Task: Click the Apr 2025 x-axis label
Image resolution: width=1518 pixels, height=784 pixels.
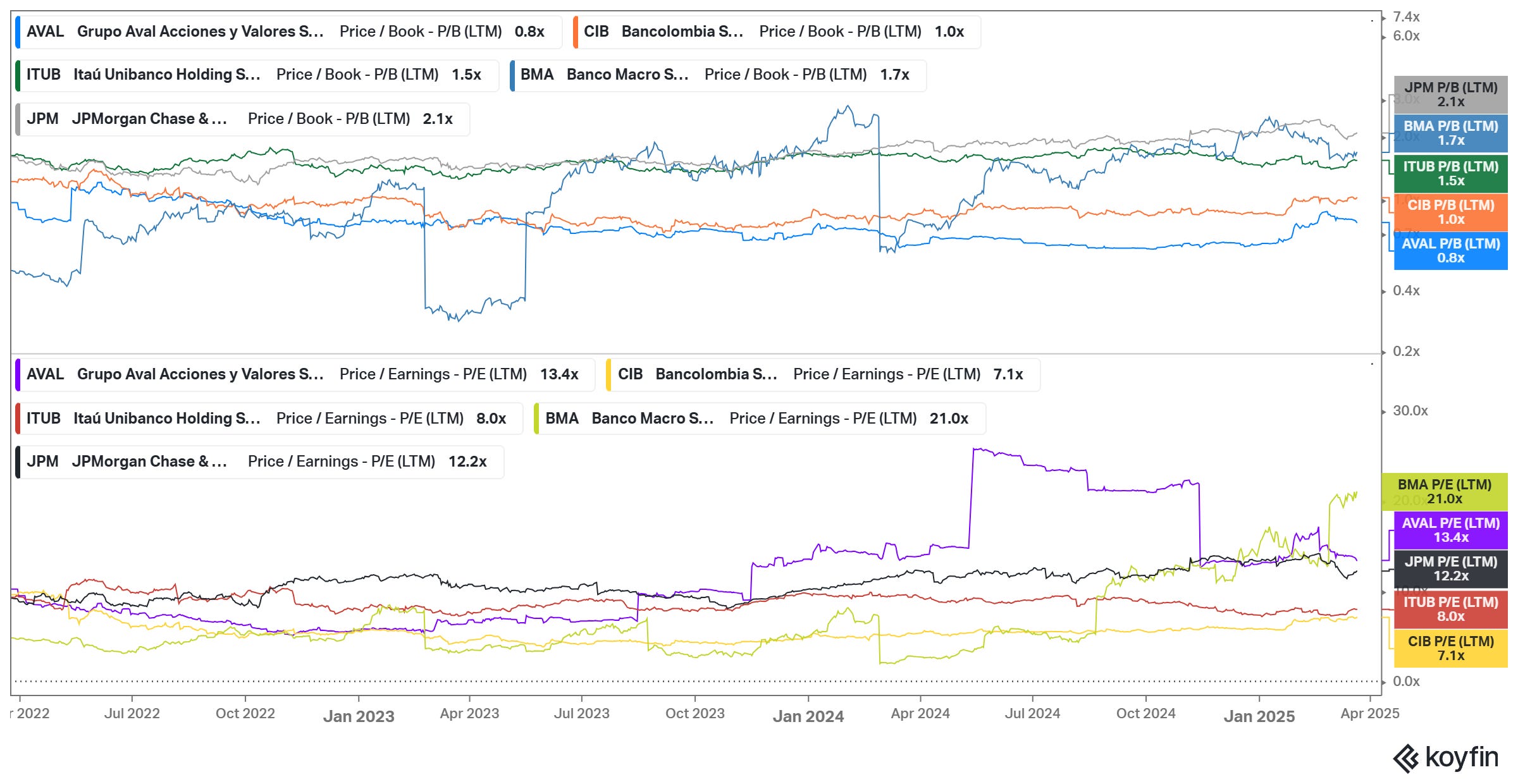Action: click(1370, 714)
